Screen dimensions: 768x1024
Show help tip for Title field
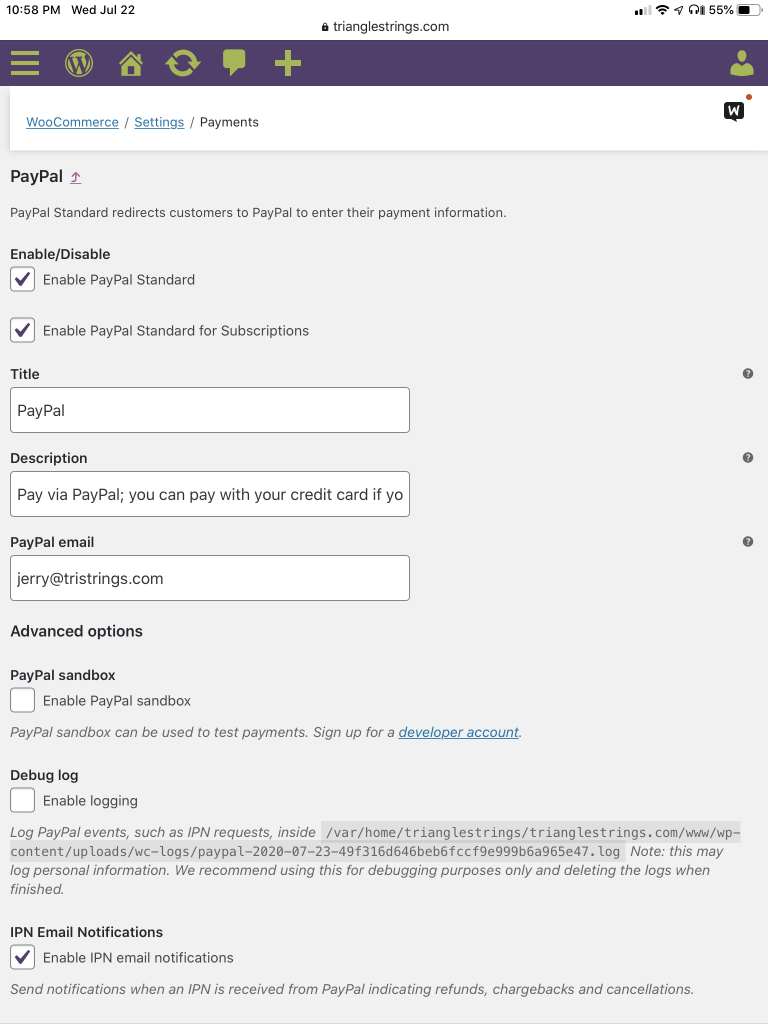[x=748, y=374]
